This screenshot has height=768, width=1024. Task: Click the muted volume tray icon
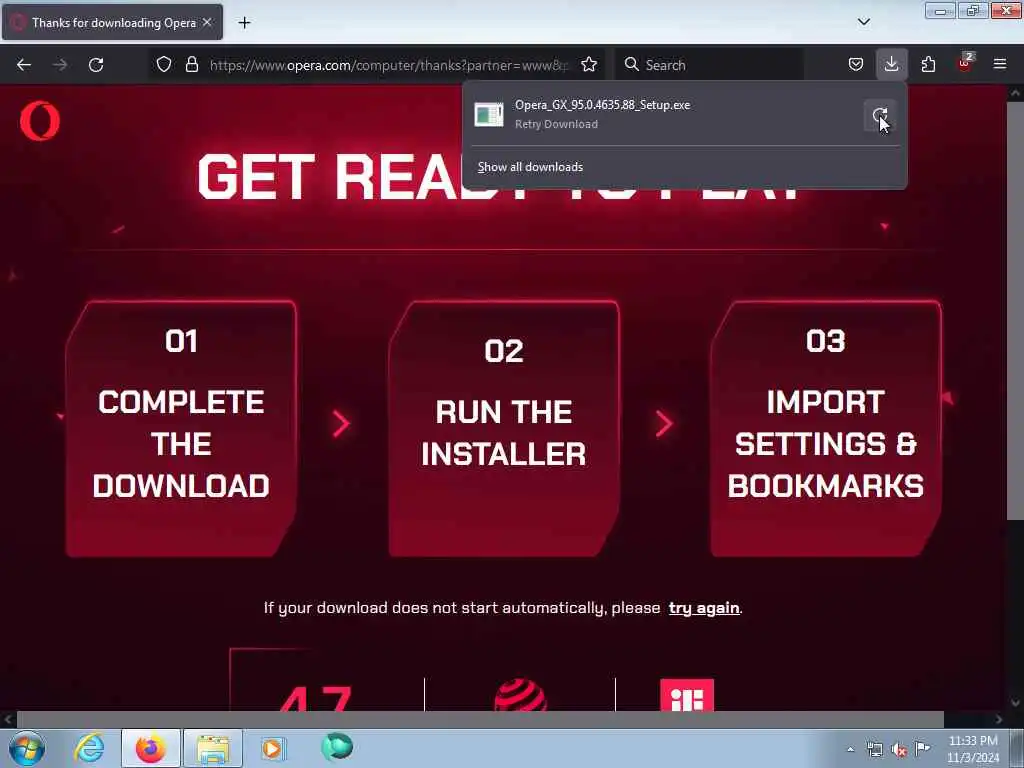(899, 749)
